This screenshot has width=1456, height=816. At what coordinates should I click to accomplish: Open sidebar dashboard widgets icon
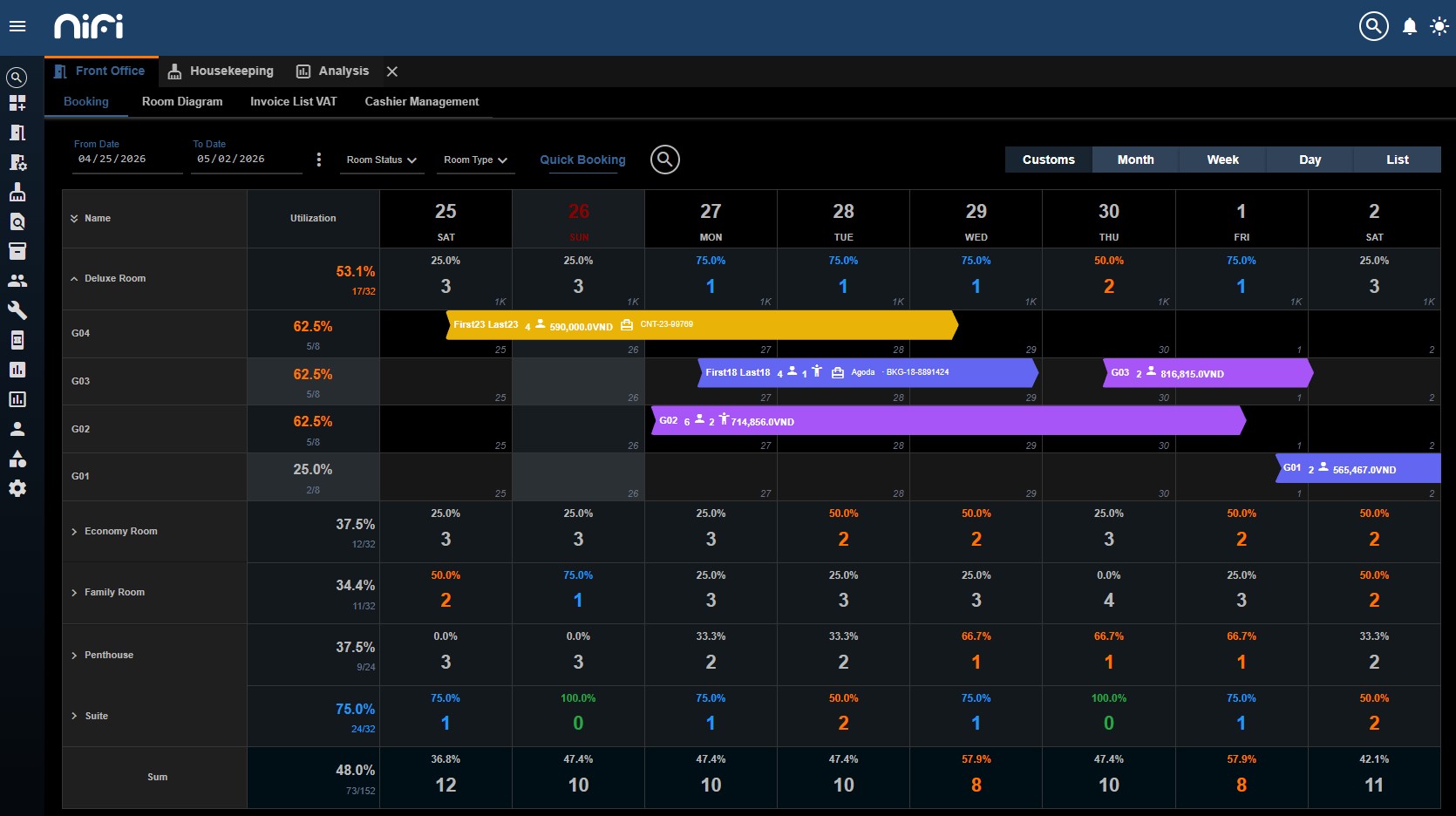17,103
